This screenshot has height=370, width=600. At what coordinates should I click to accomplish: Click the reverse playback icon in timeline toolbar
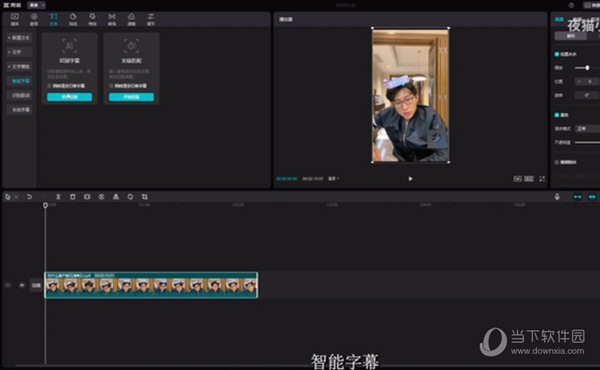(x=101, y=197)
